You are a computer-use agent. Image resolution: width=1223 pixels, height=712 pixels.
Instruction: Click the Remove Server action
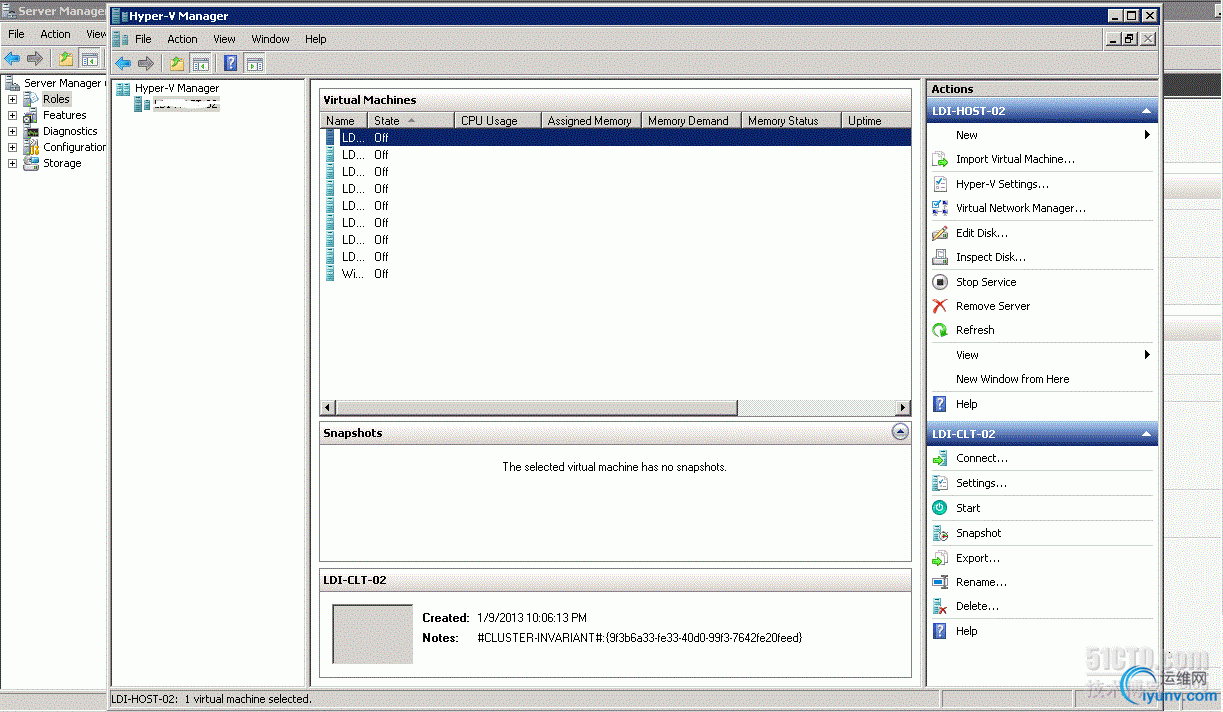click(x=993, y=306)
